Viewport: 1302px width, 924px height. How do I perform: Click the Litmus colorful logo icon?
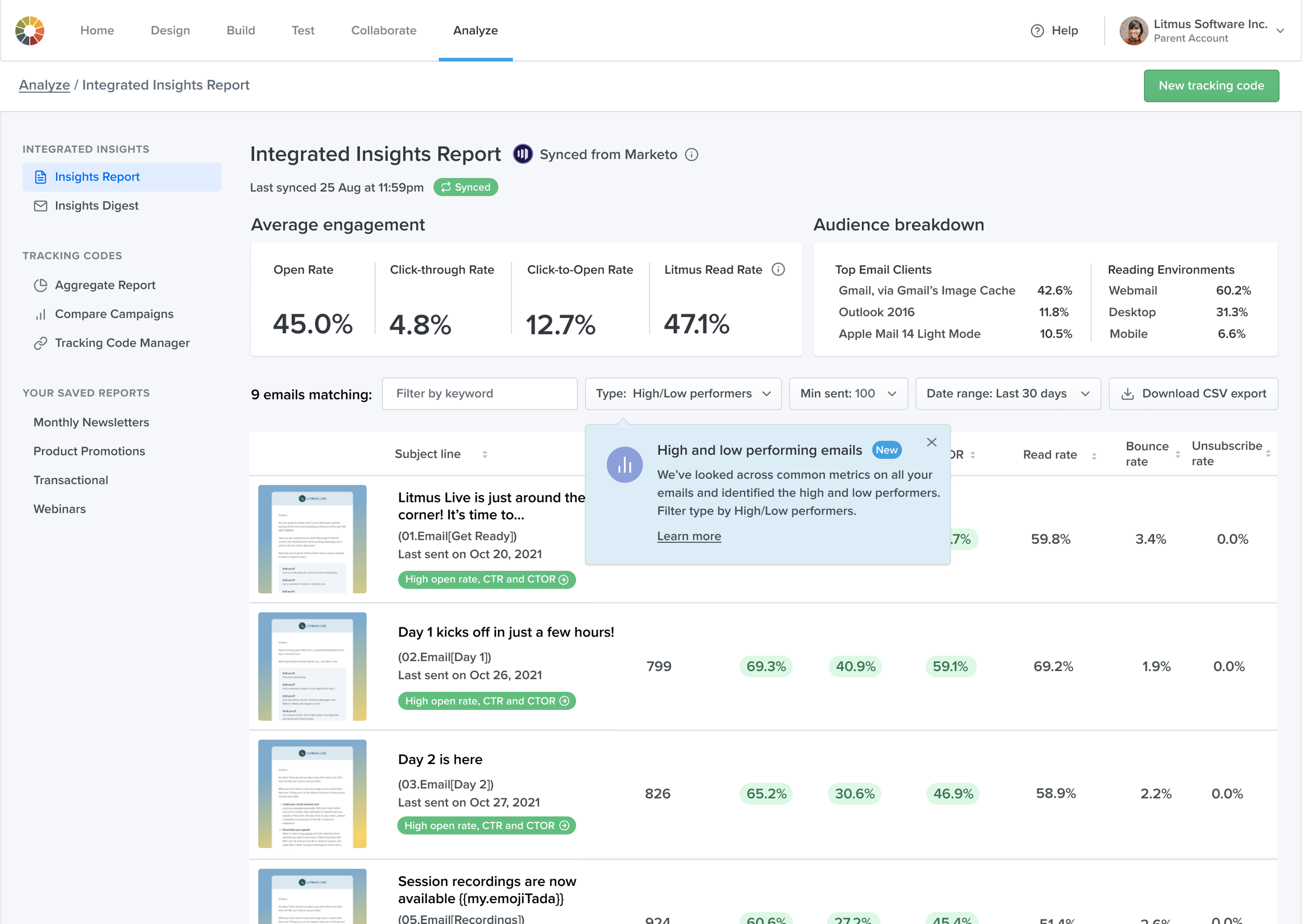coord(30,31)
